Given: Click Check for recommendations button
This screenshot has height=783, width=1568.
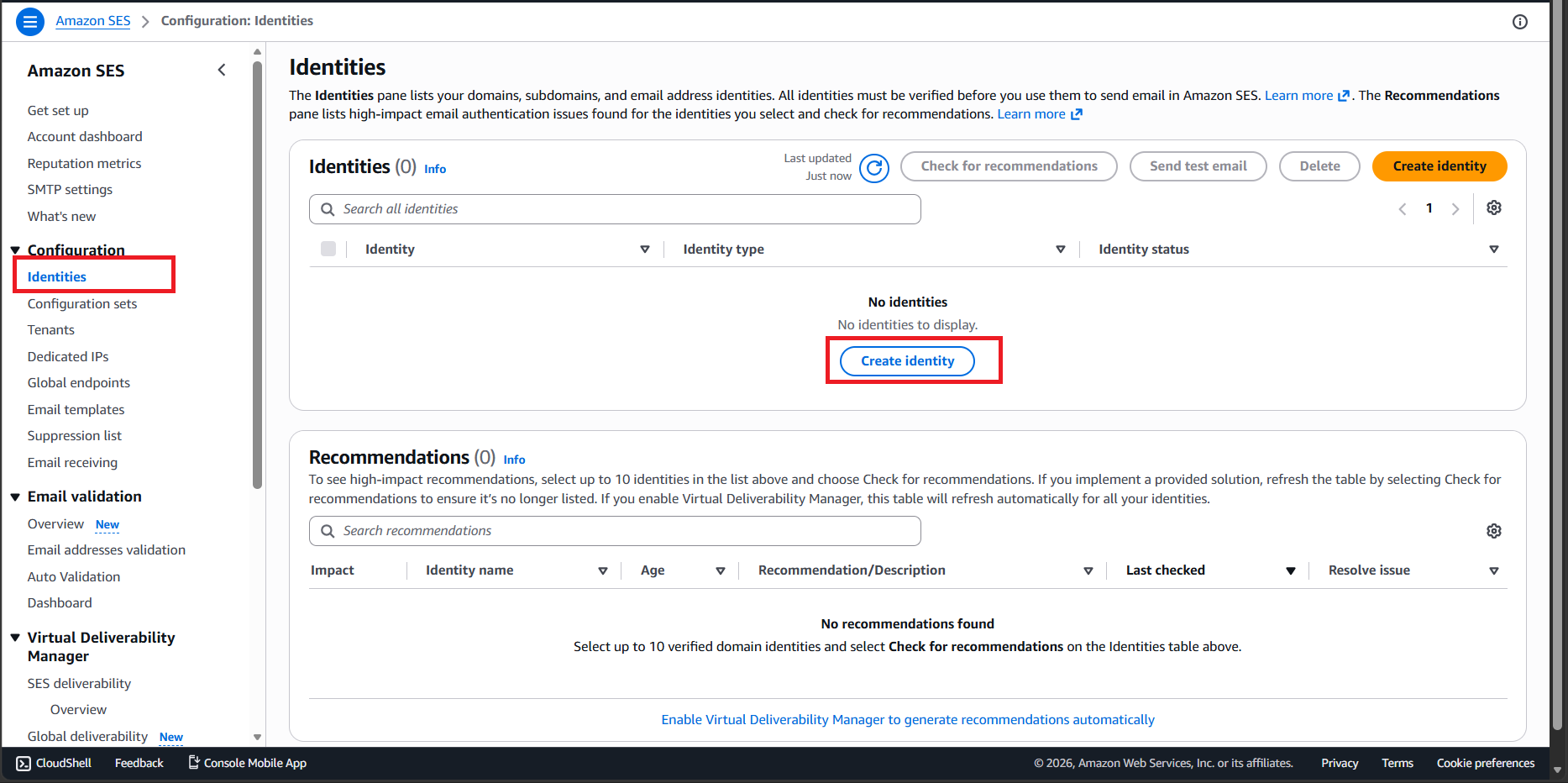Looking at the screenshot, I should click(x=1009, y=166).
